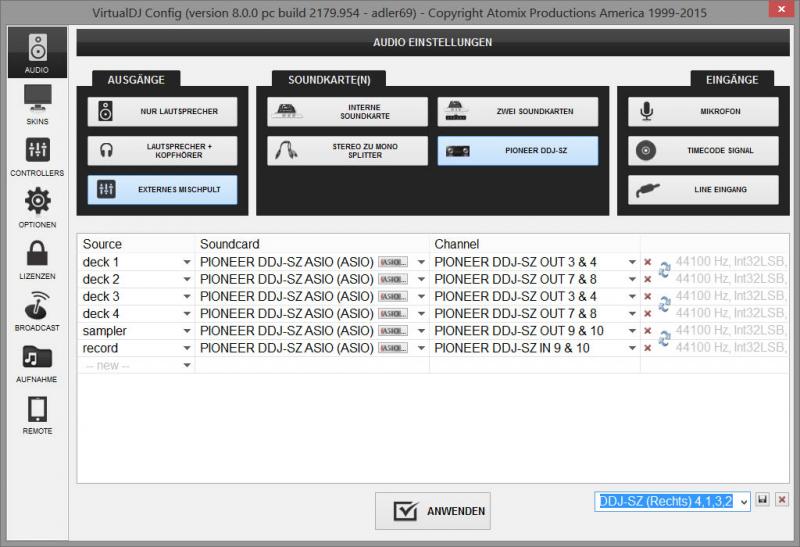Open the '-- new --' source dropdown
The height and width of the screenshot is (547, 800).
(187, 365)
